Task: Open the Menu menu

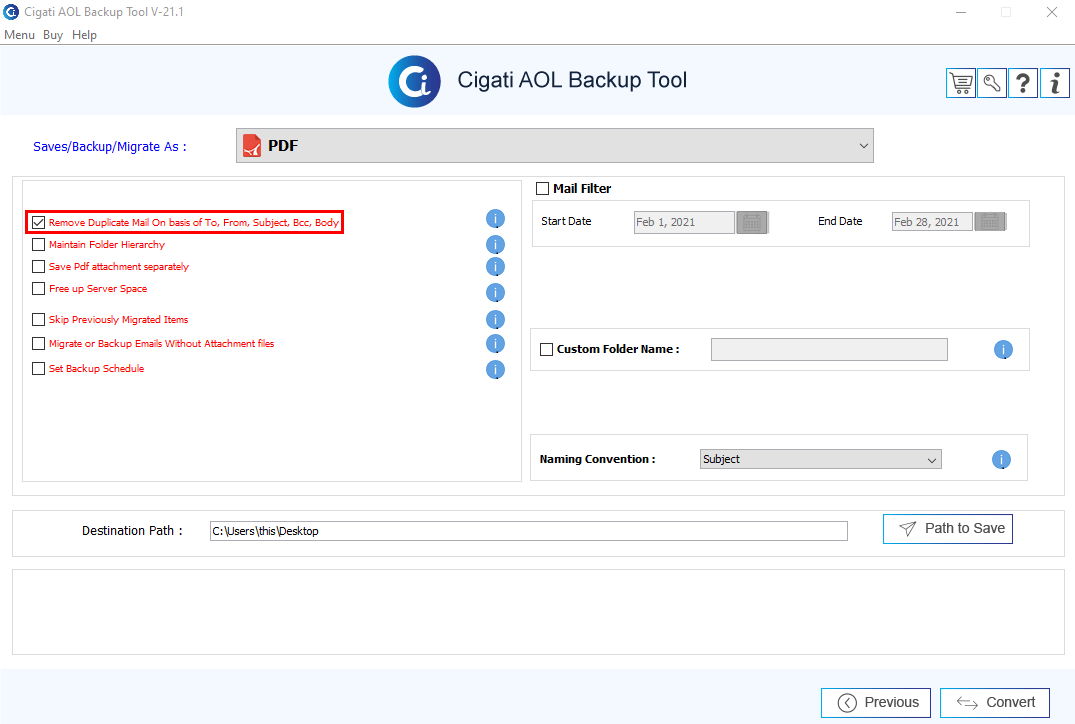Action: [19, 35]
